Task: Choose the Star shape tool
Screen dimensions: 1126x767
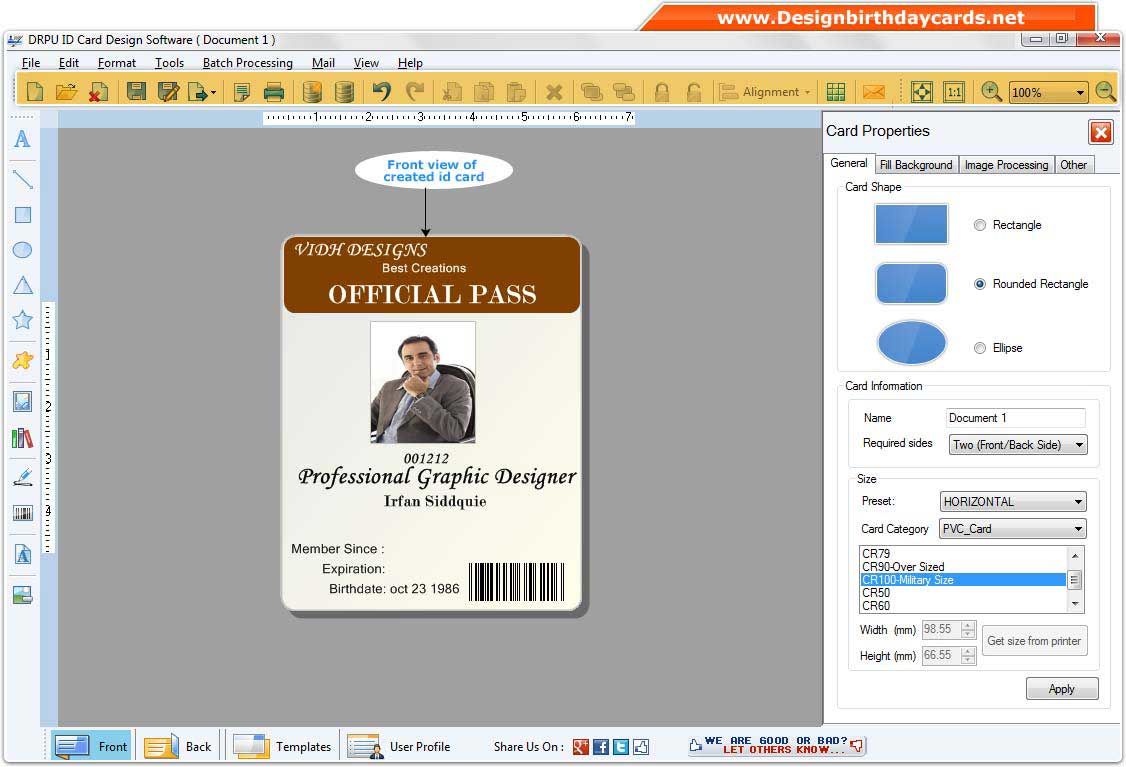Action: (x=22, y=320)
